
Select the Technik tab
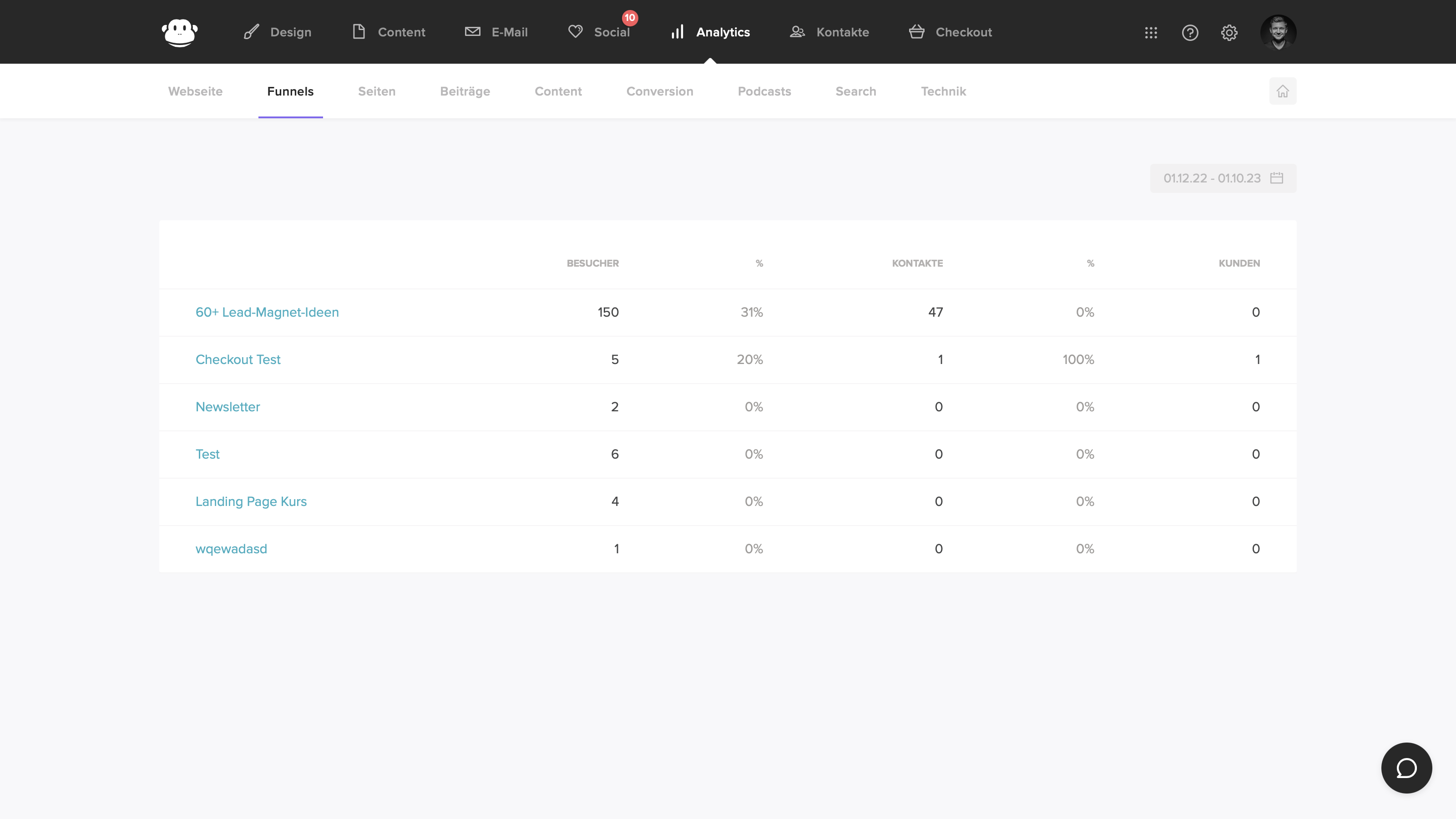coord(943,91)
